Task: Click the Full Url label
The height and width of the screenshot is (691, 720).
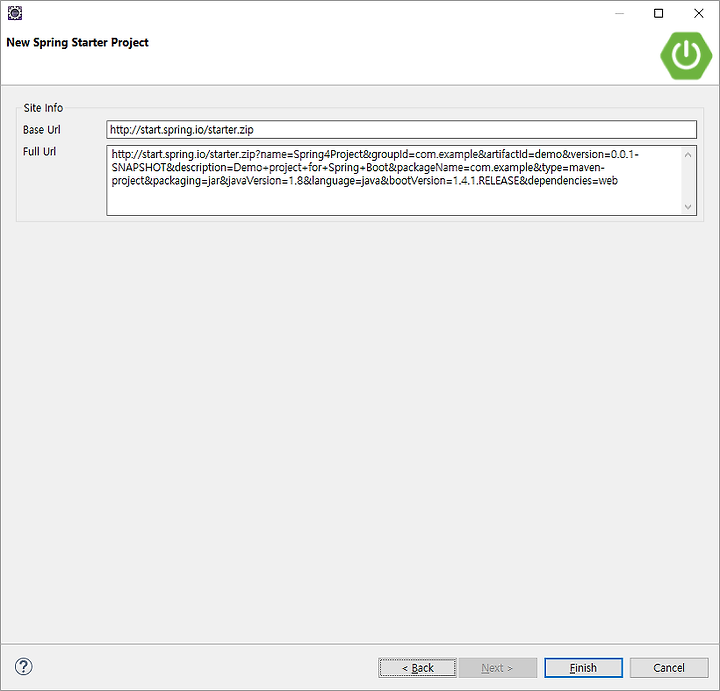Action: [x=39, y=152]
